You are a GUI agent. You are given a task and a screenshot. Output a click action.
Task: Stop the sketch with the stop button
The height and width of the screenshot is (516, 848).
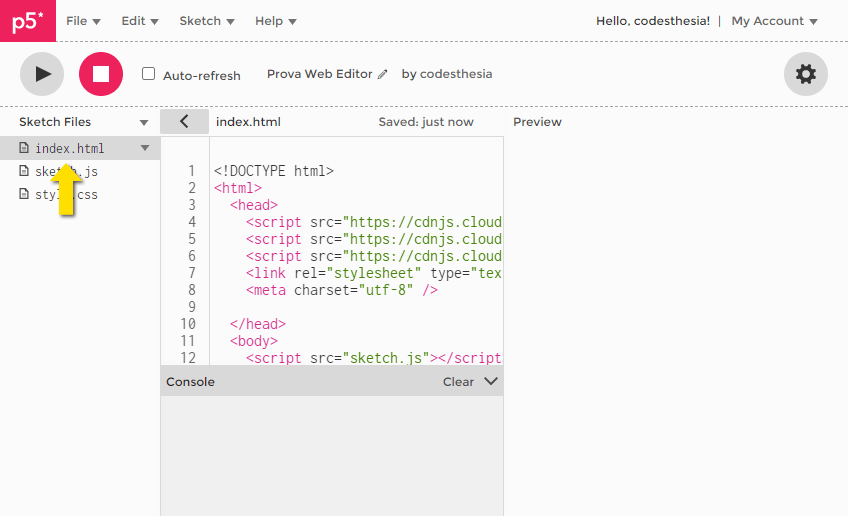(101, 74)
